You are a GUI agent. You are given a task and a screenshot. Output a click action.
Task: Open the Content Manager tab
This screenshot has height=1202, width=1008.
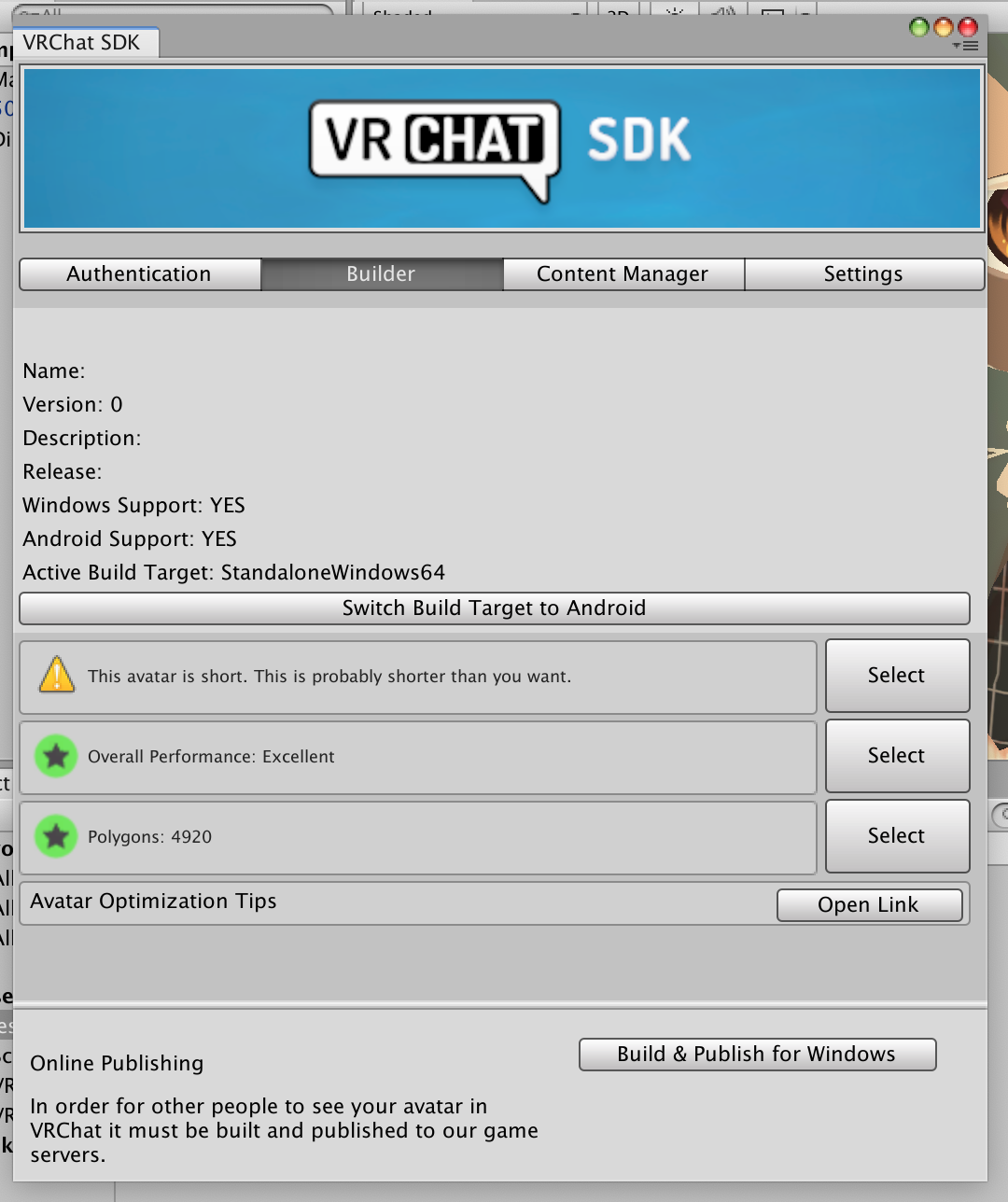coord(623,274)
